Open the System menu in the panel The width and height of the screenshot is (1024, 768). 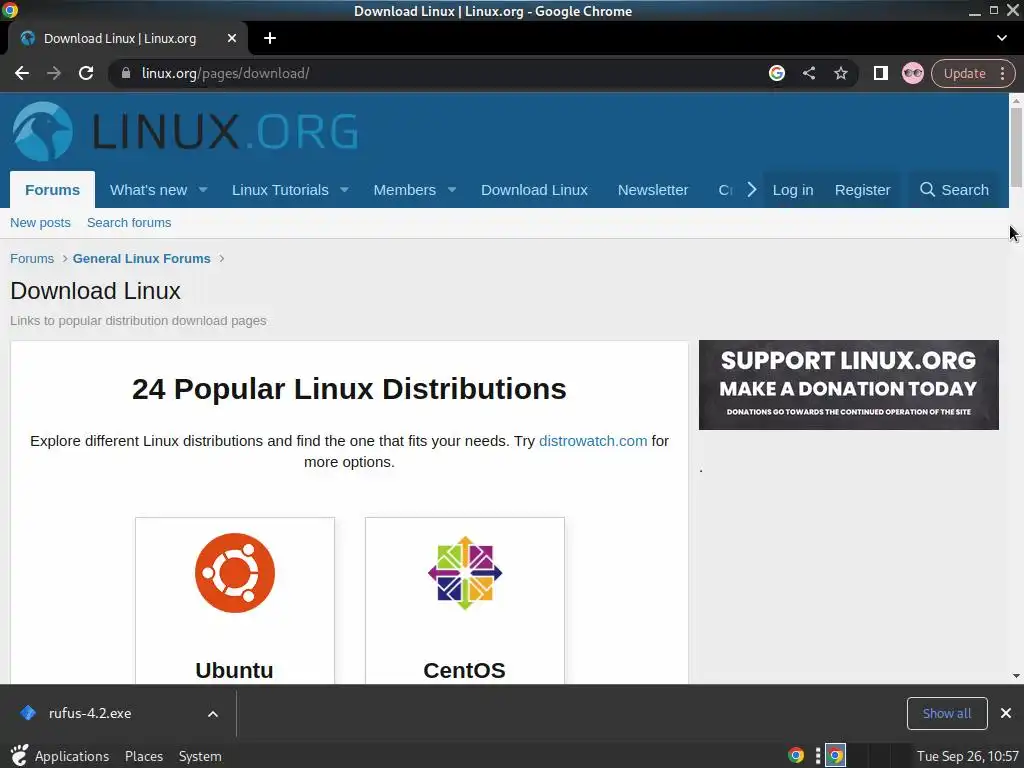tap(200, 756)
